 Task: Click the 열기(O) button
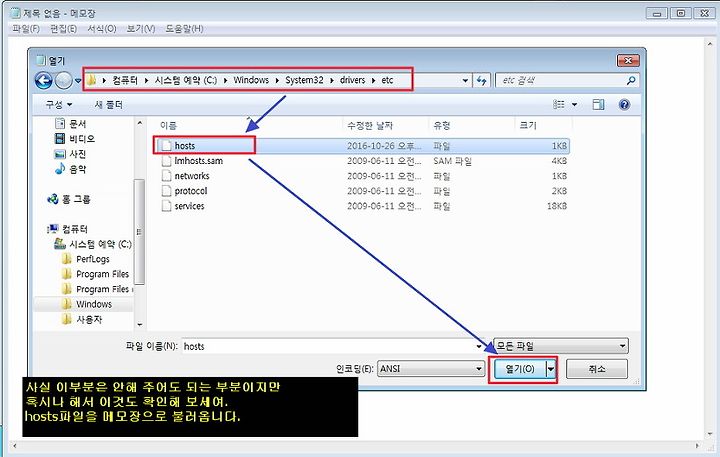(520, 368)
